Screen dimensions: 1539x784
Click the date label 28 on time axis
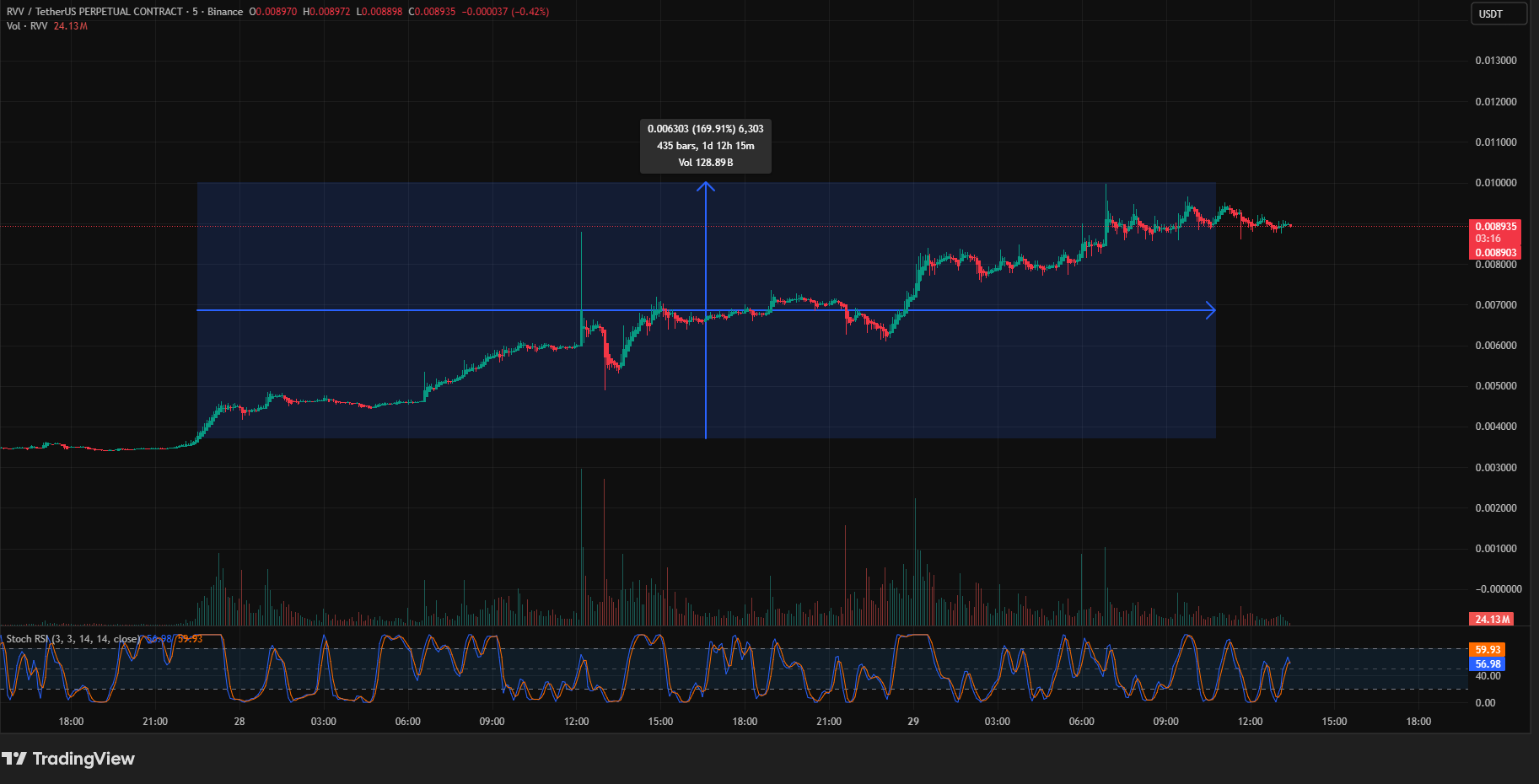(239, 722)
